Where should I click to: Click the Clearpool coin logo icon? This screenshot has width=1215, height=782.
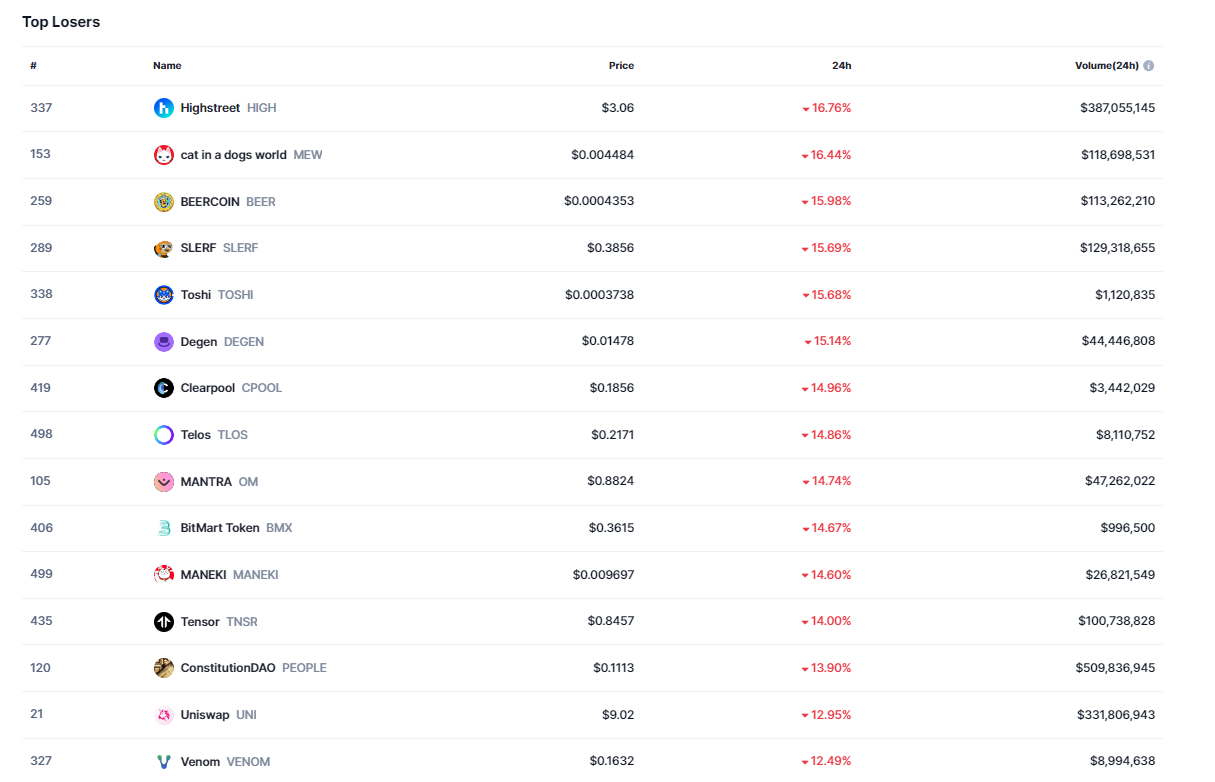coord(164,388)
